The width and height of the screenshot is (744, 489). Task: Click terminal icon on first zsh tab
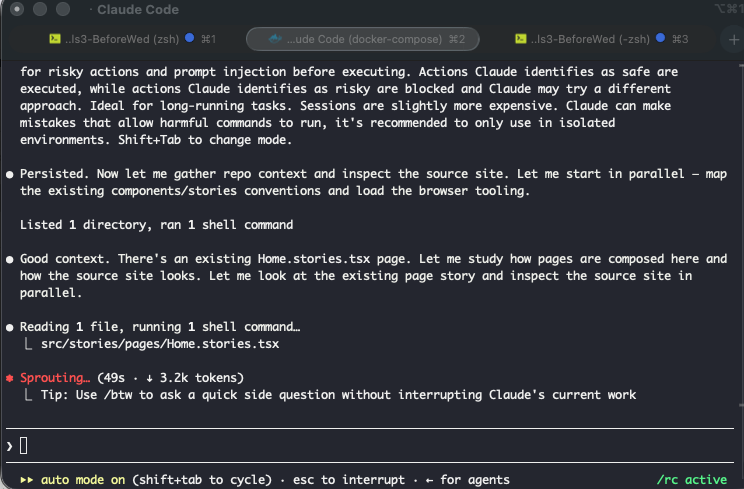click(x=55, y=39)
